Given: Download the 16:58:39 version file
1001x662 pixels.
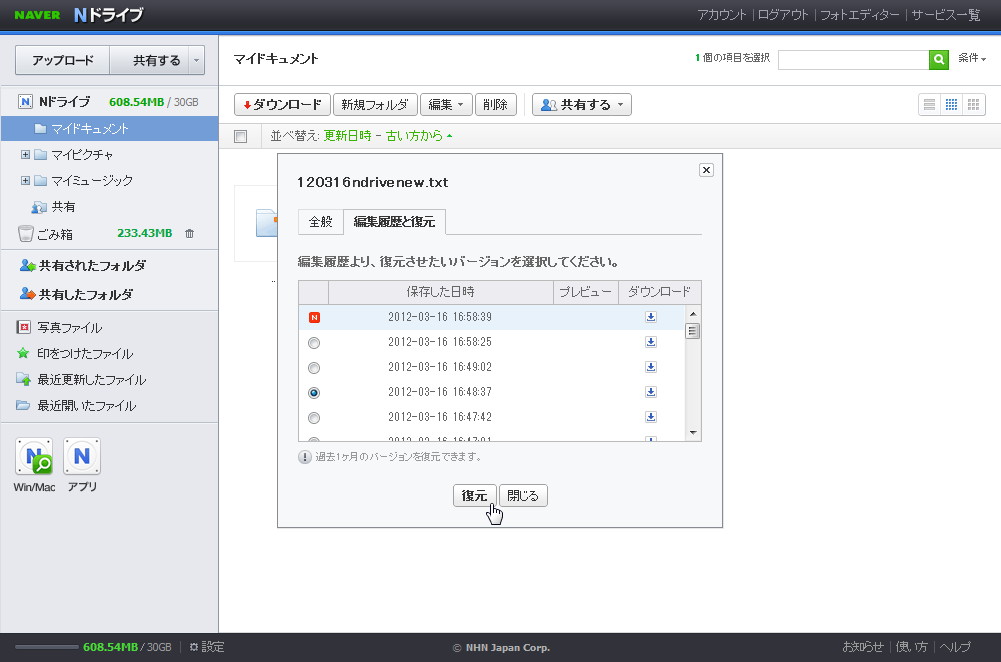Looking at the screenshot, I should pyautogui.click(x=651, y=316).
